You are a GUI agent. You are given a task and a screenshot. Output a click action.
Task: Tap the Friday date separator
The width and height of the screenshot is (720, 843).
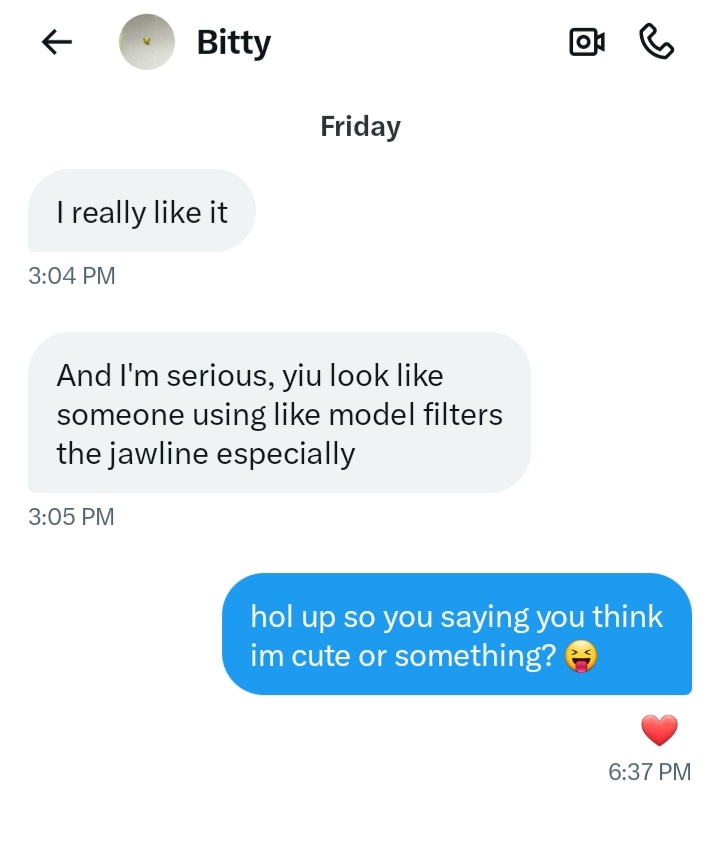point(360,127)
